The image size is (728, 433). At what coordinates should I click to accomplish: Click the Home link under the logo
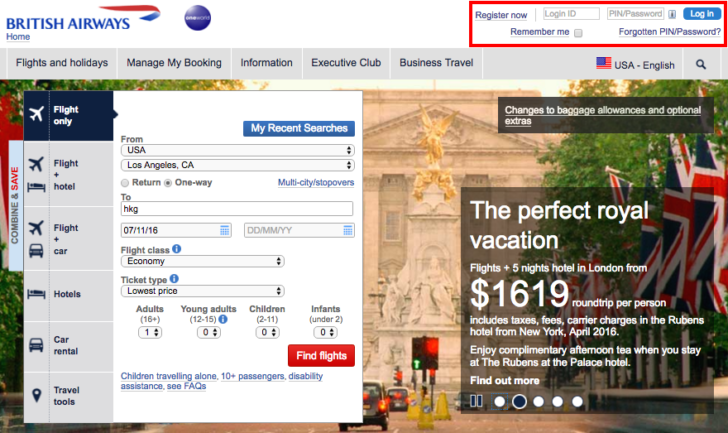pos(18,37)
